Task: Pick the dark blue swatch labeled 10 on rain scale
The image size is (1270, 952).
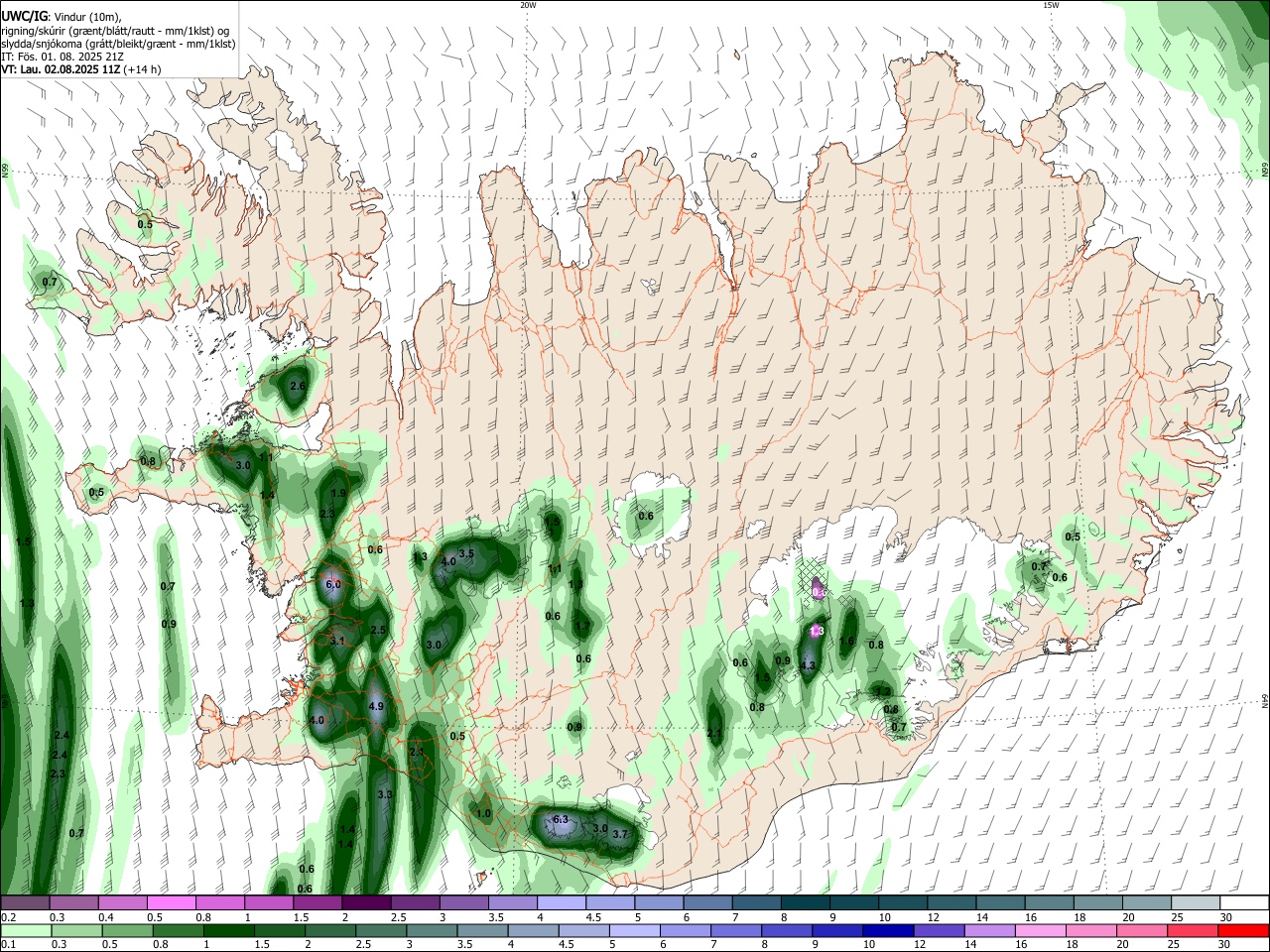Action: (887, 931)
